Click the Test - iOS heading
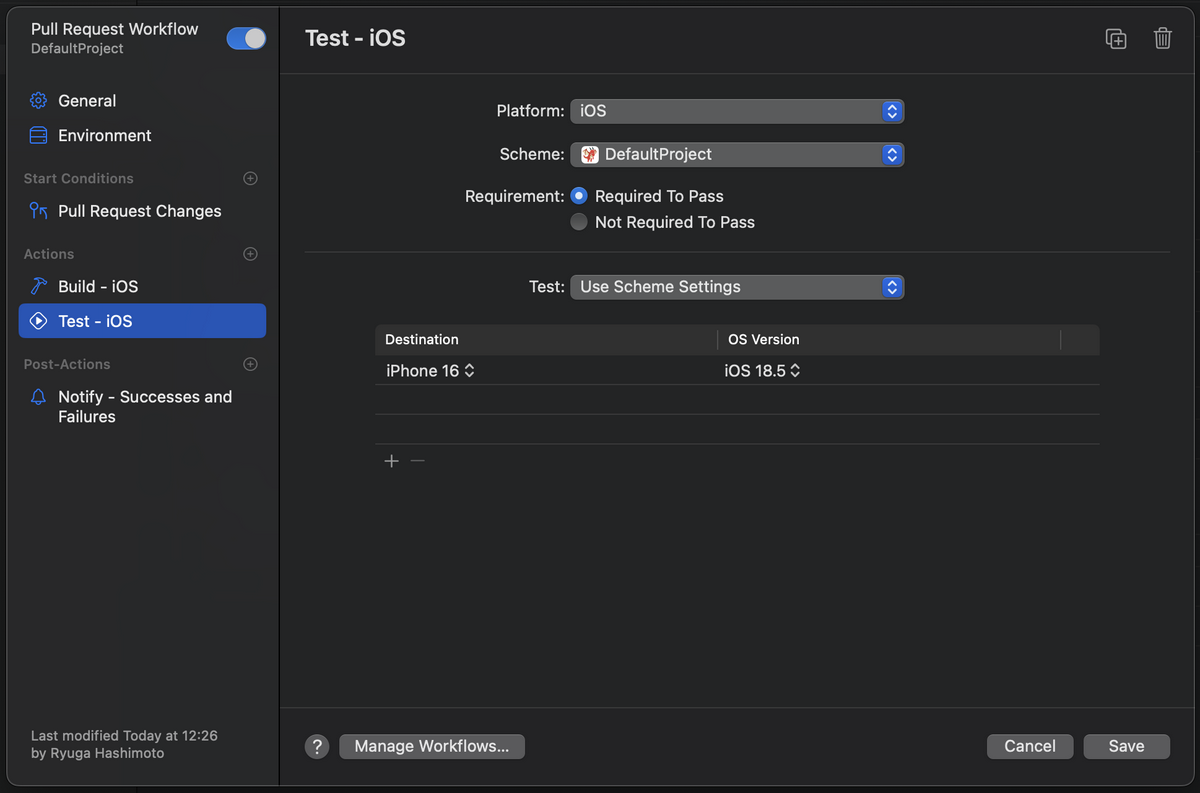 [x=355, y=38]
